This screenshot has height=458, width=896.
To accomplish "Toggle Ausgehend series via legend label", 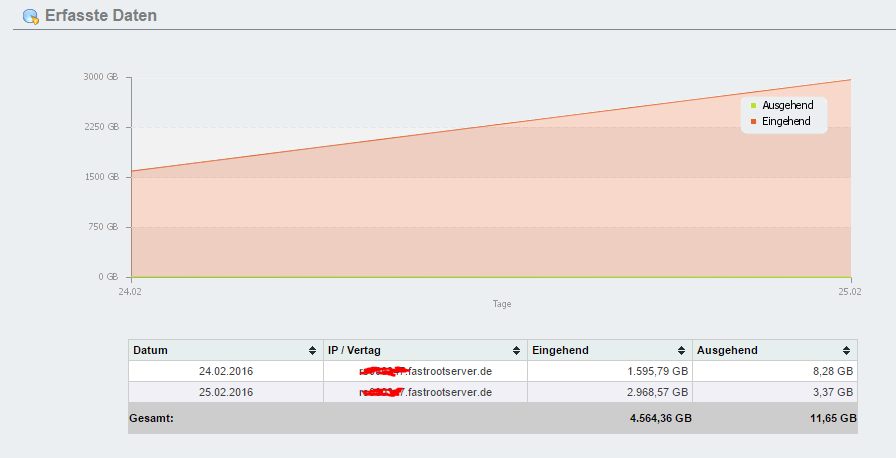I will pos(787,105).
